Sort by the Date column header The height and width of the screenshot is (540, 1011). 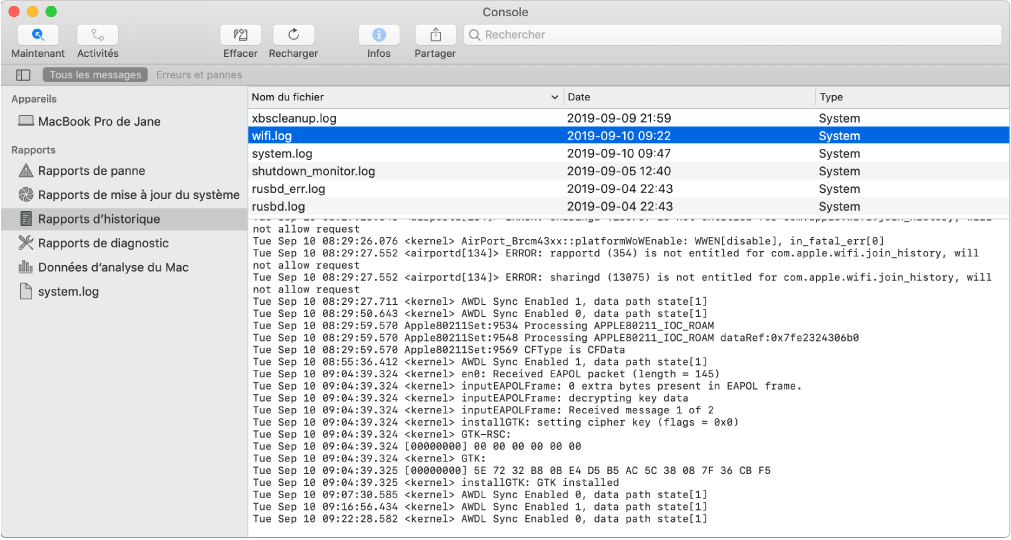689,97
